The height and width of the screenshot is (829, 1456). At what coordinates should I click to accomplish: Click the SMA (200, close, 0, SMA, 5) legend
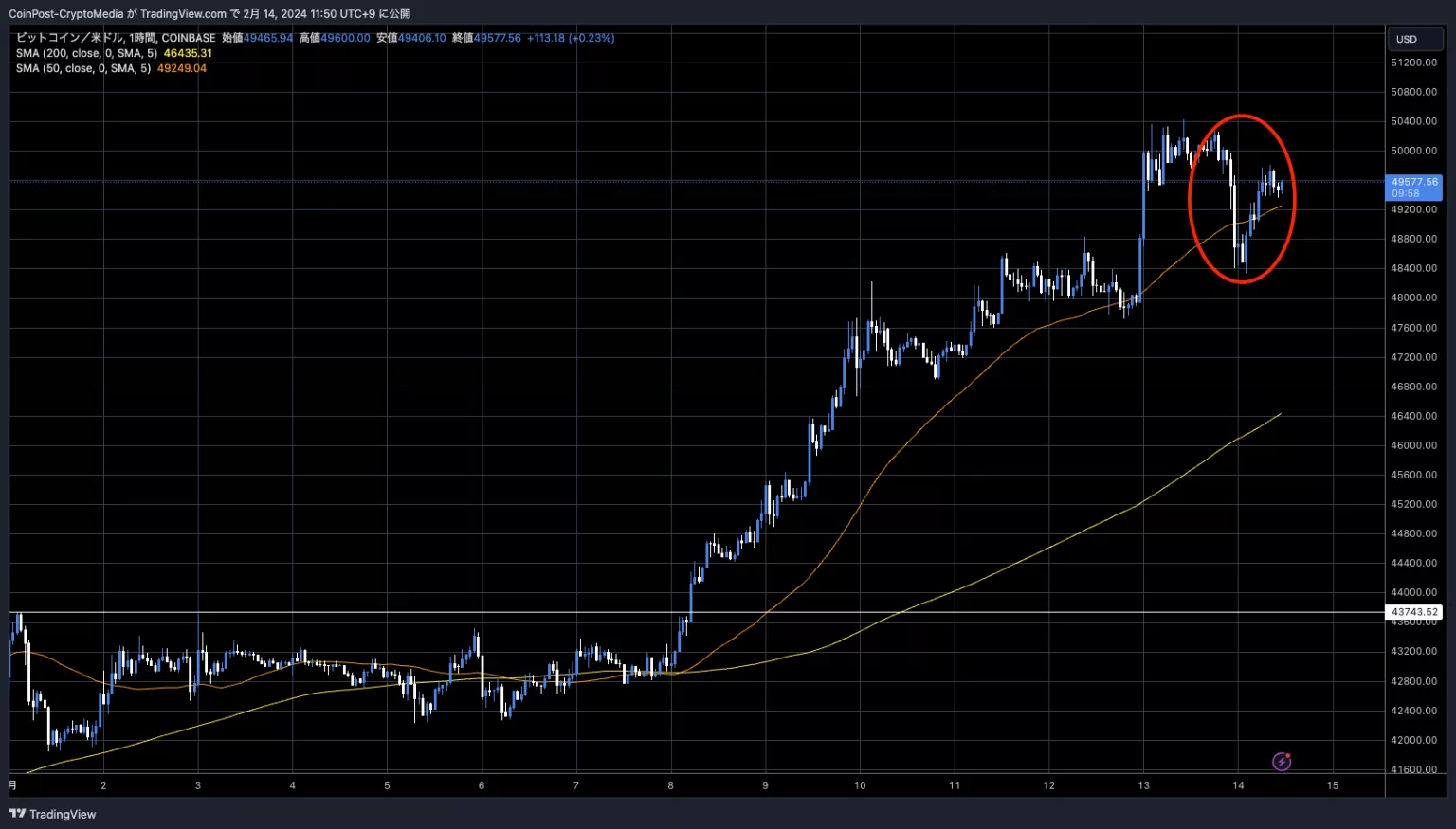(x=86, y=53)
